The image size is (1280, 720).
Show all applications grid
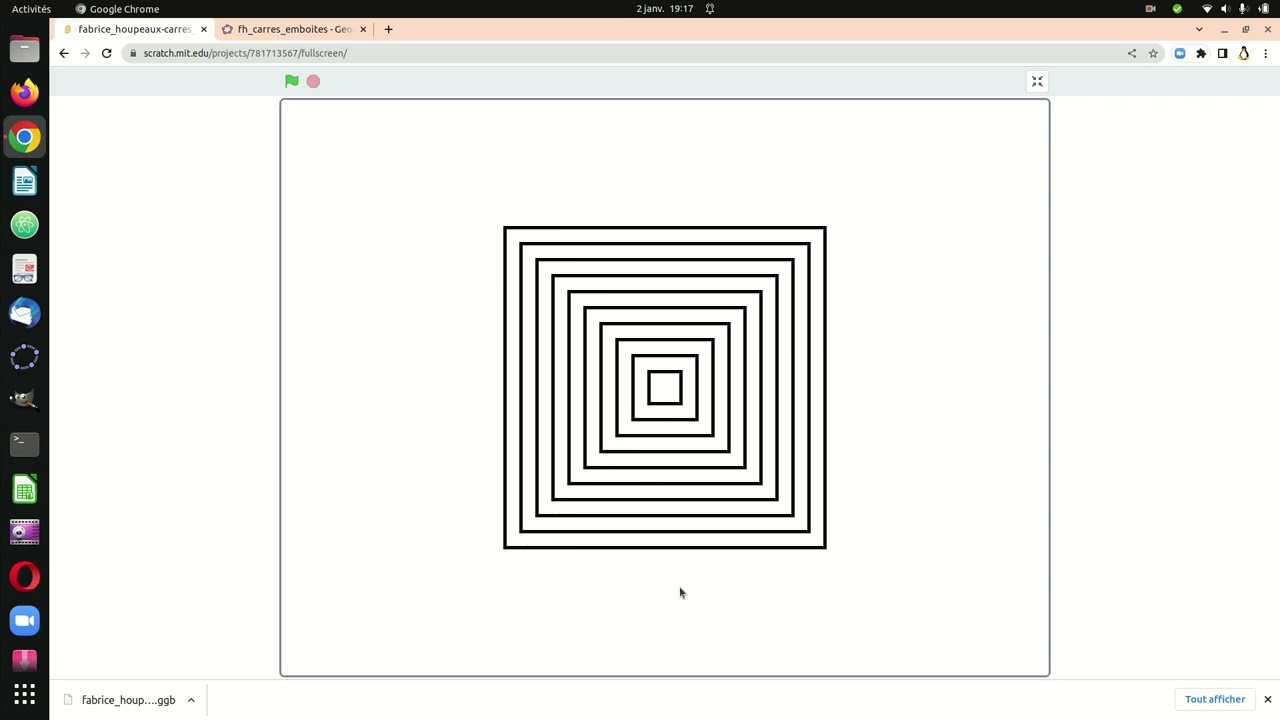(x=24, y=694)
